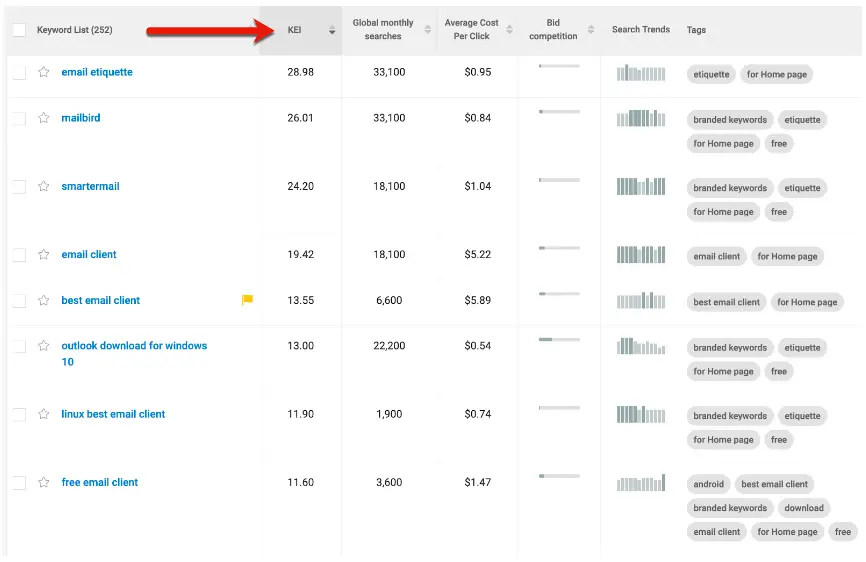This screenshot has width=866, height=562.
Task: Open search trends chart for outlook download row
Action: click(x=641, y=346)
